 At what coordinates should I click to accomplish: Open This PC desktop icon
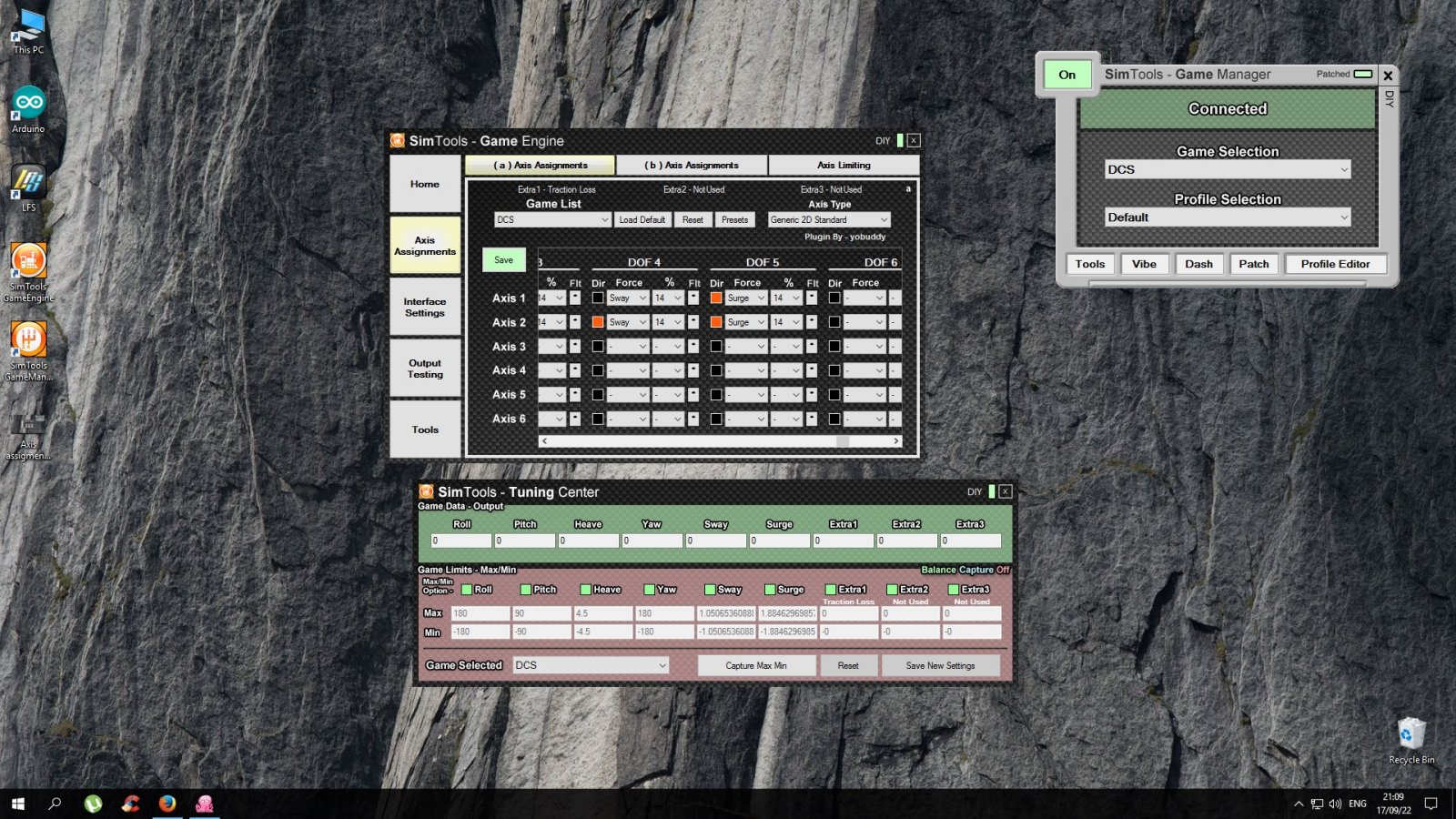click(28, 30)
